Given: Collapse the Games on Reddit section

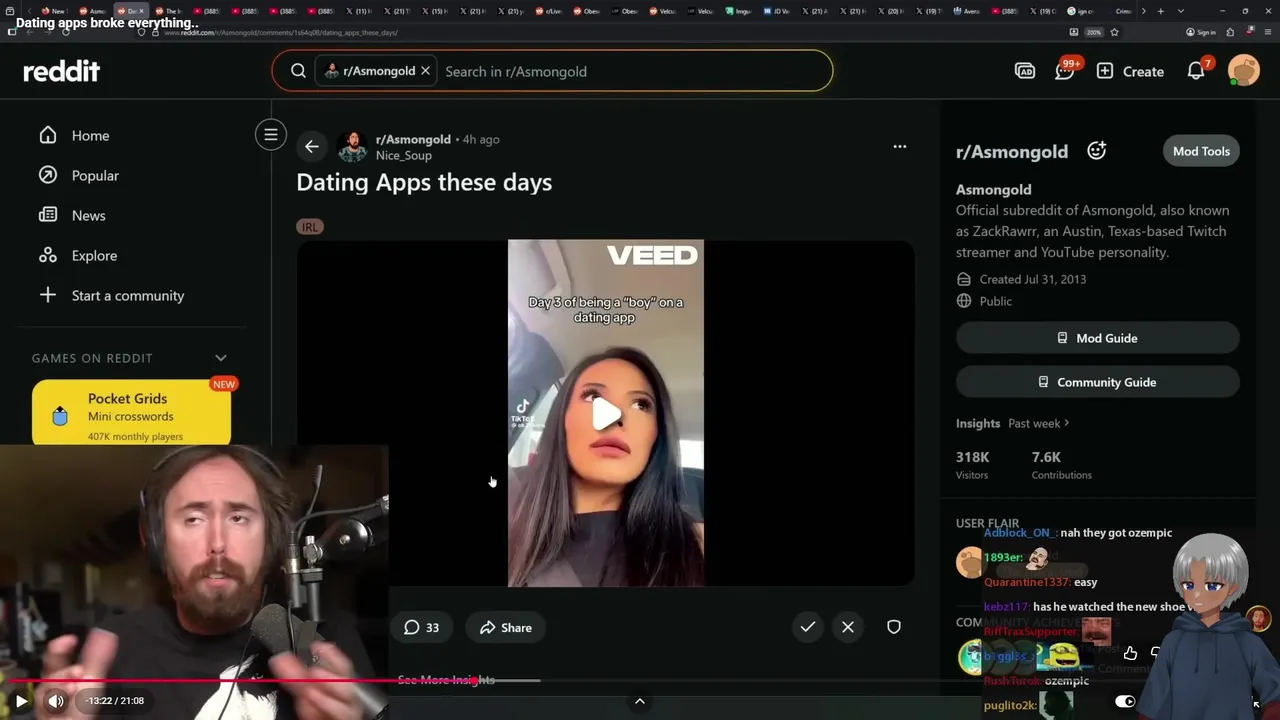Looking at the screenshot, I should pyautogui.click(x=221, y=358).
